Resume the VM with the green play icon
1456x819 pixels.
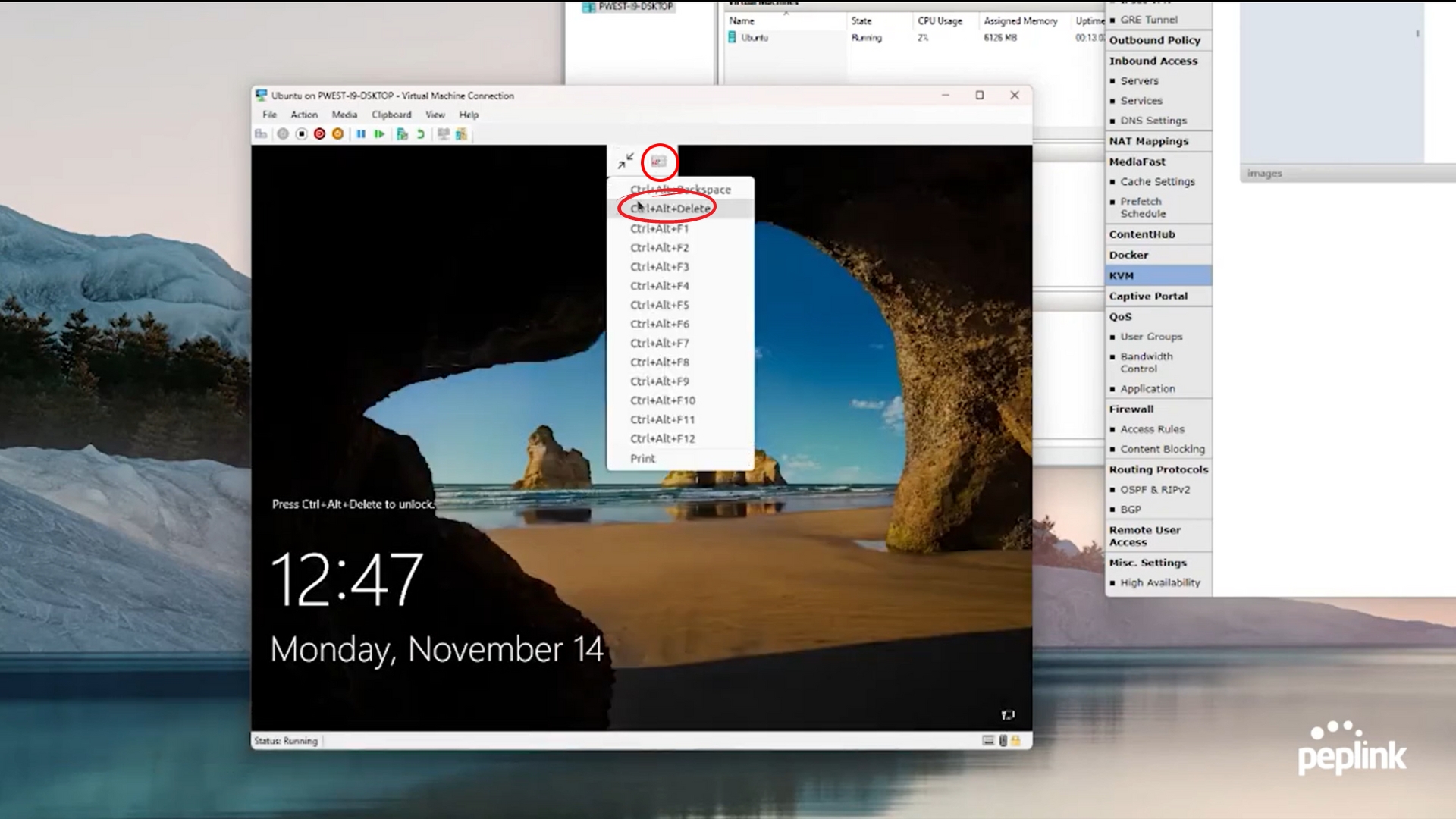click(380, 134)
